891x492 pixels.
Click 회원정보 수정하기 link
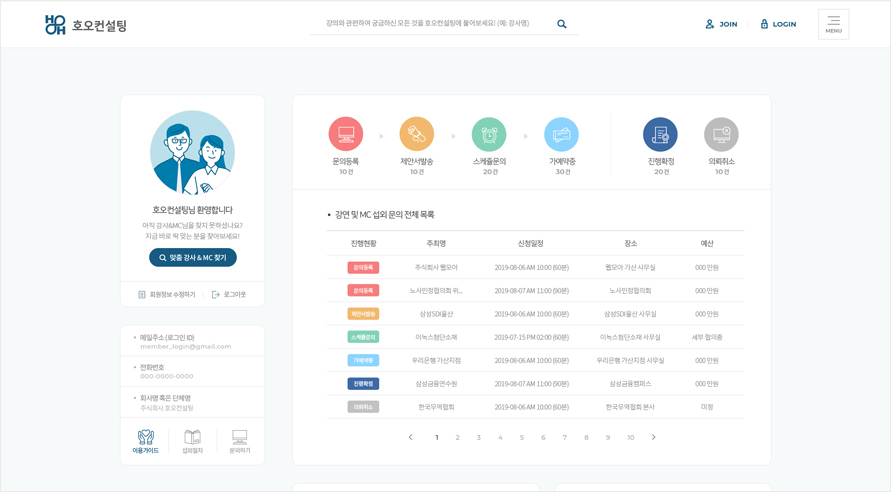[x=167, y=295]
